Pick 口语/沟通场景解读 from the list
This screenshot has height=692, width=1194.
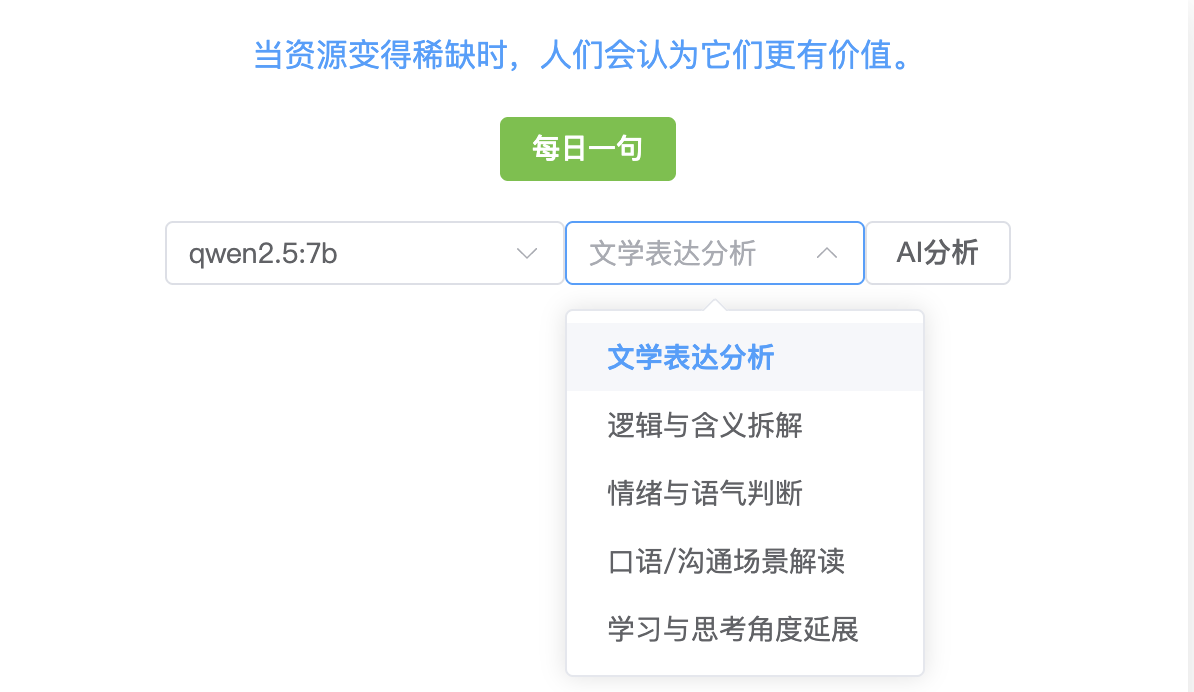[x=725, y=561]
